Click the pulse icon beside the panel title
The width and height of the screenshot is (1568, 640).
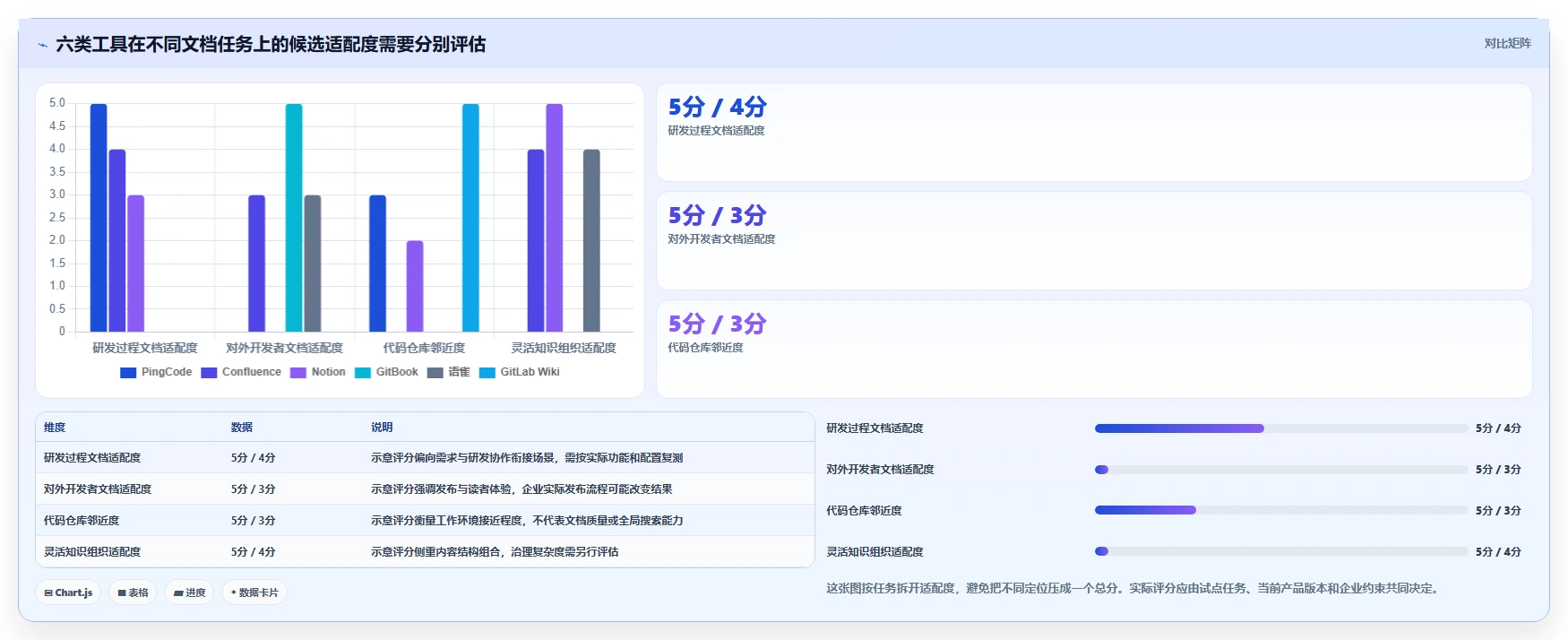[42, 45]
